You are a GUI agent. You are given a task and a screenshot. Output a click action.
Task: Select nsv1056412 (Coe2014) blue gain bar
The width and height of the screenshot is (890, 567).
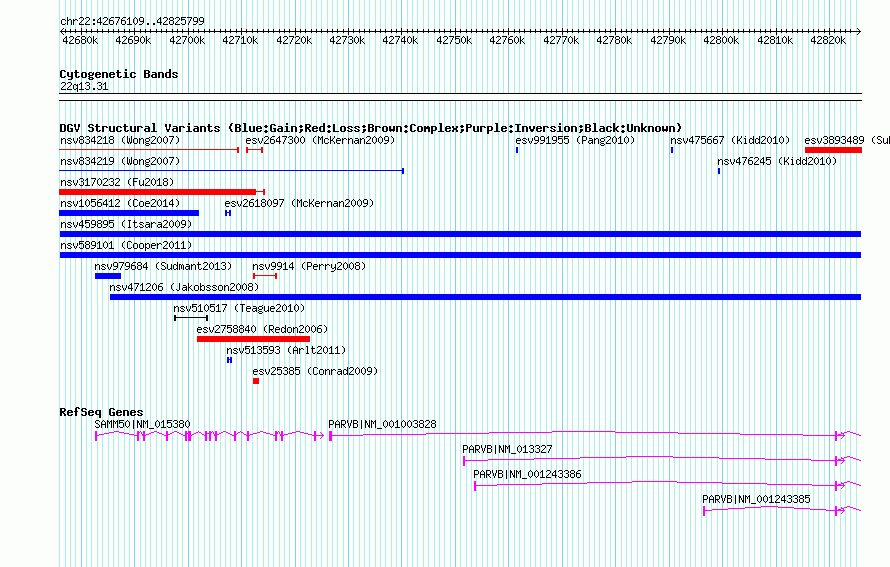point(129,213)
